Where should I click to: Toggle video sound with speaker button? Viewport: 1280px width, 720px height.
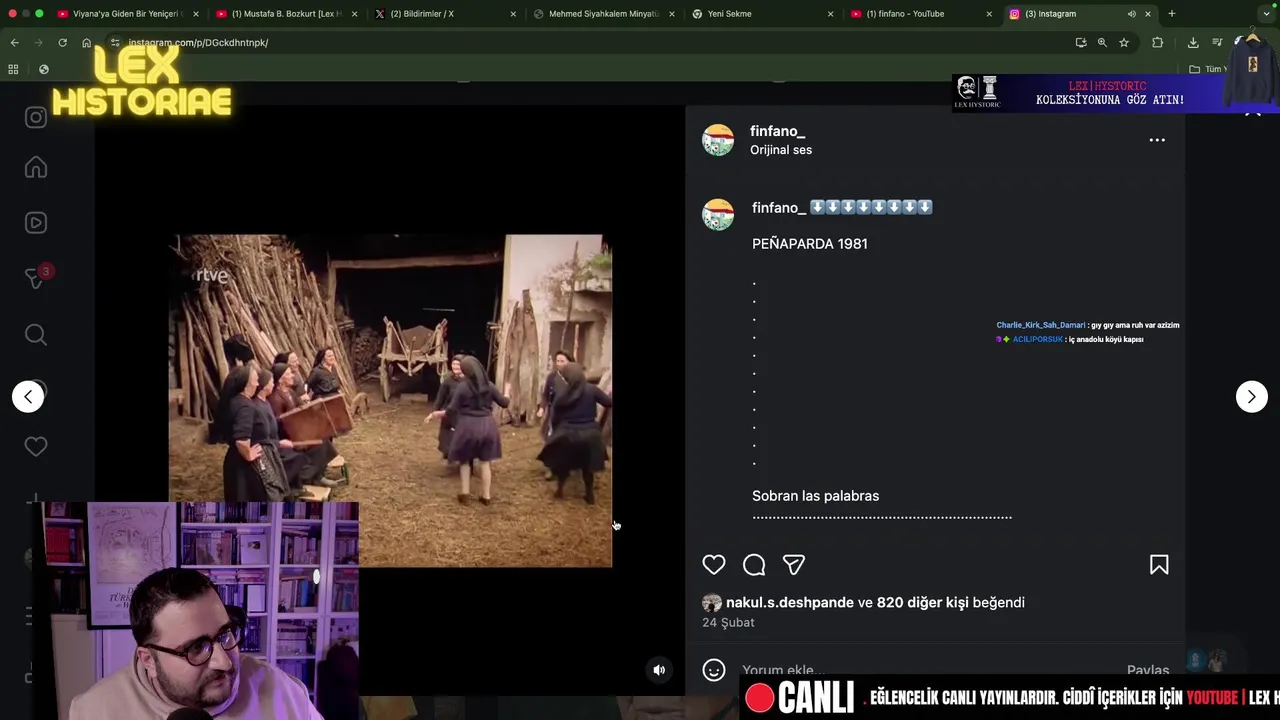point(659,670)
